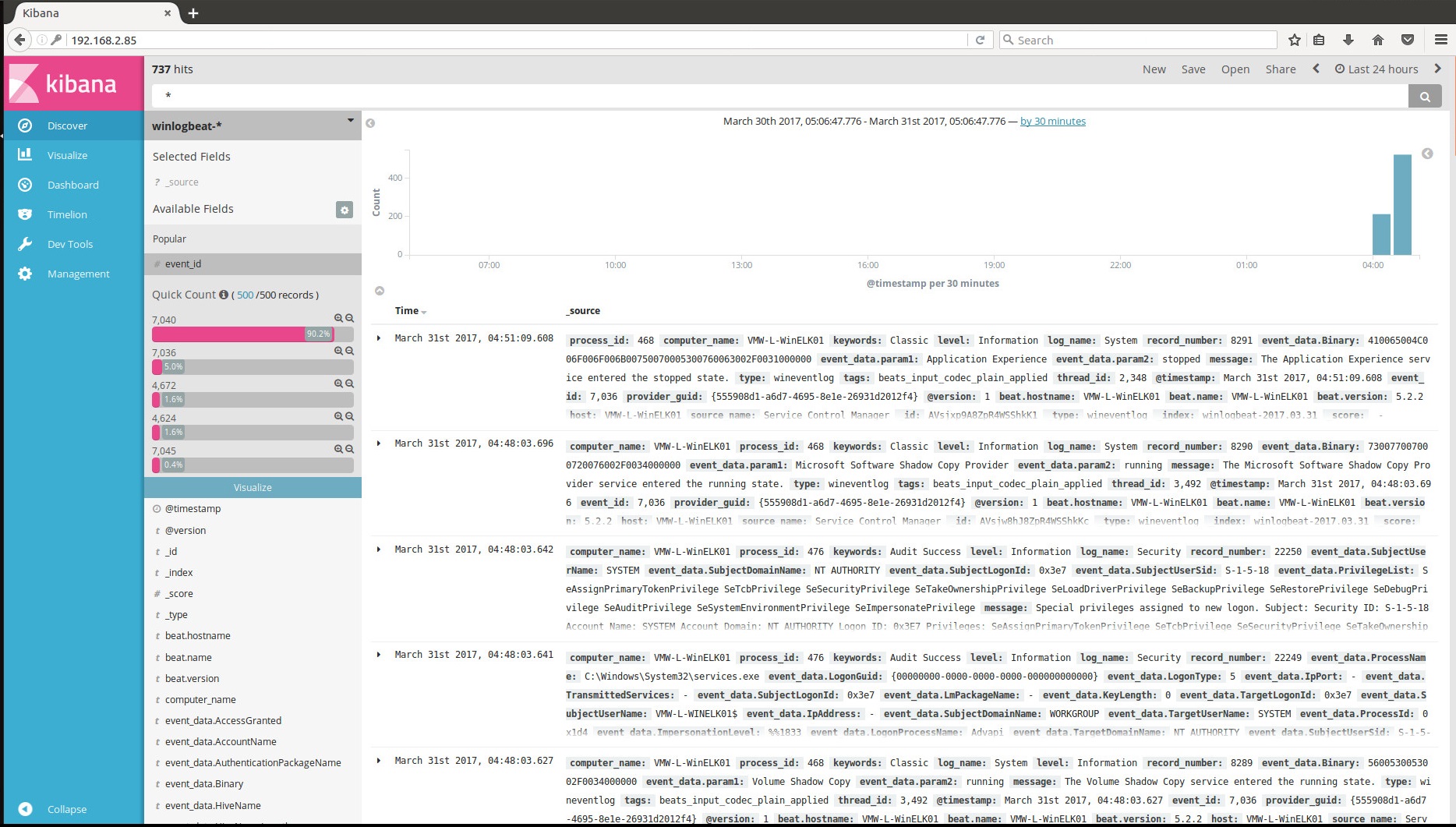Expand the 04:48:03.696 document row
Screen dimensions: 1456x827
point(379,444)
